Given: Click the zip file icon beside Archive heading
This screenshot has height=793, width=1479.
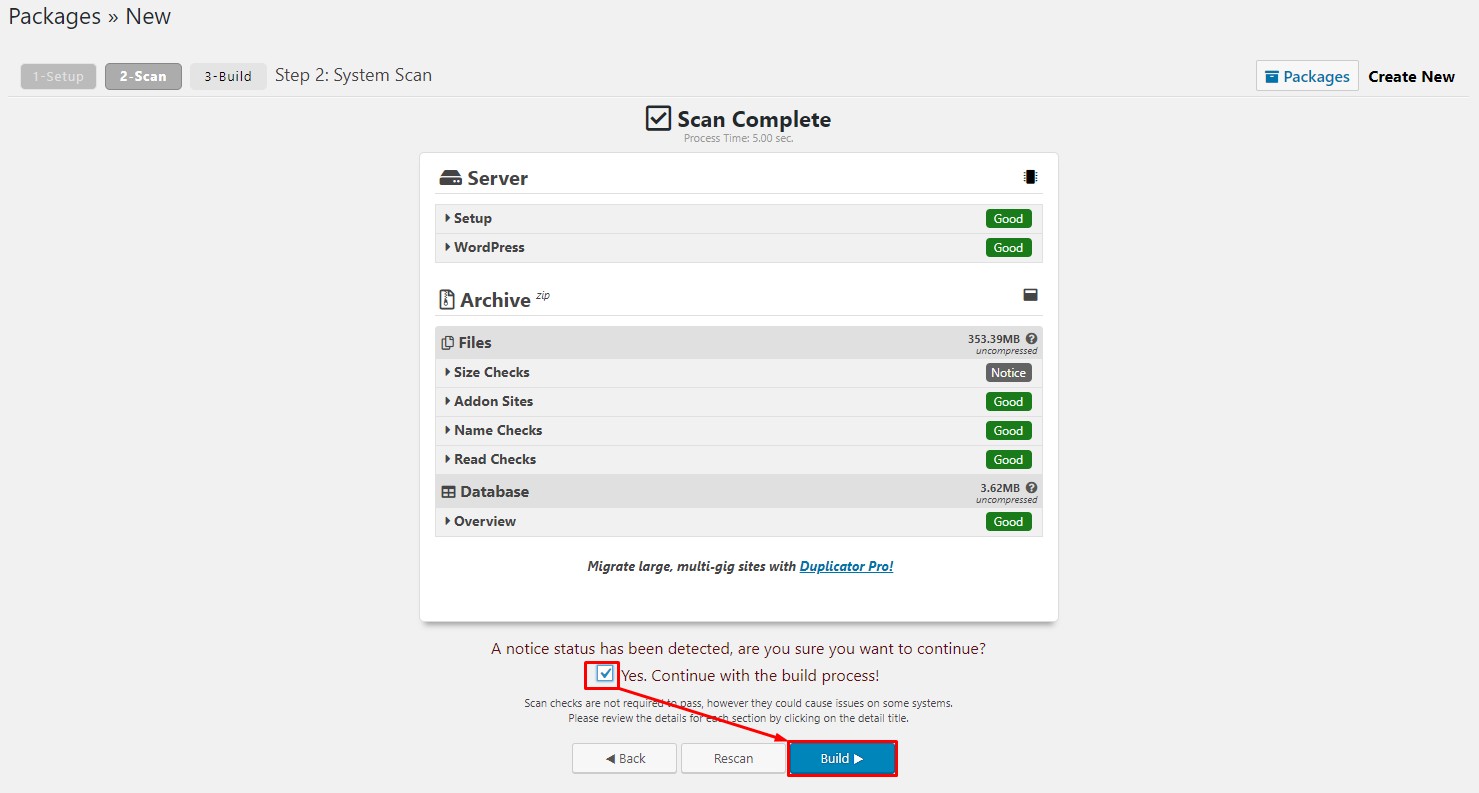Looking at the screenshot, I should (447, 300).
